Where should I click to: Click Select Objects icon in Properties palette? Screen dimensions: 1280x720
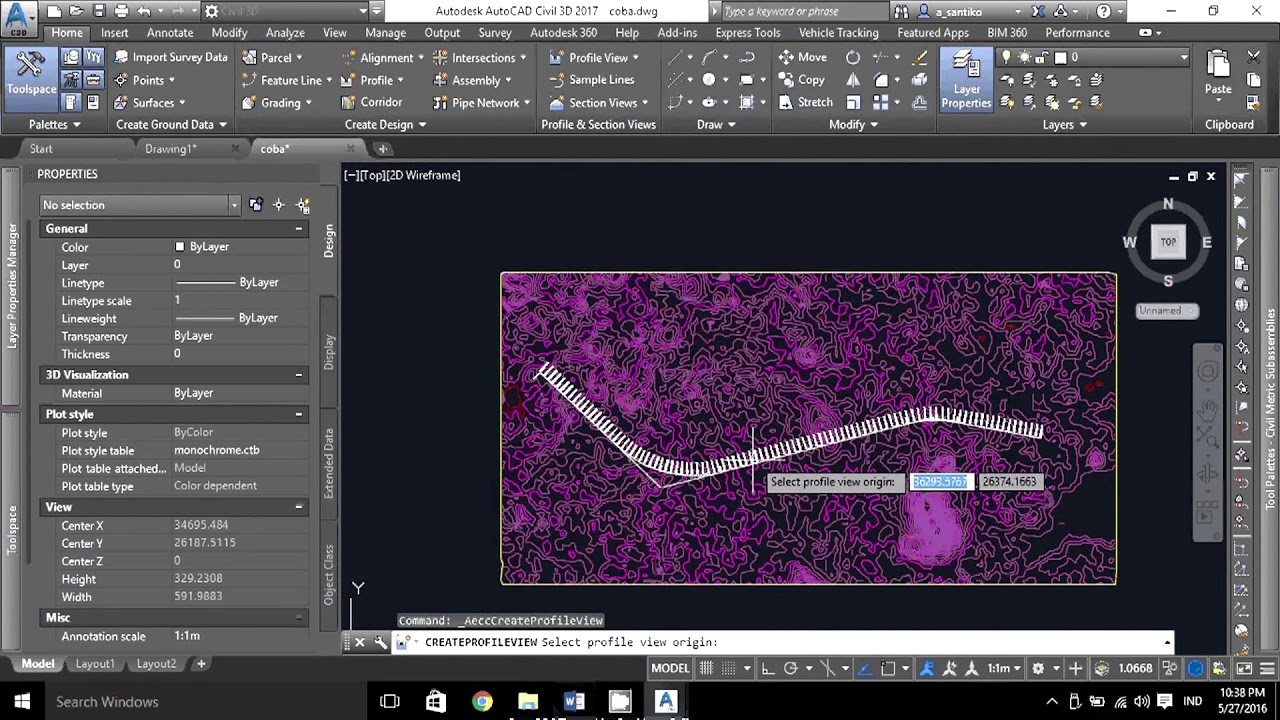(x=279, y=205)
